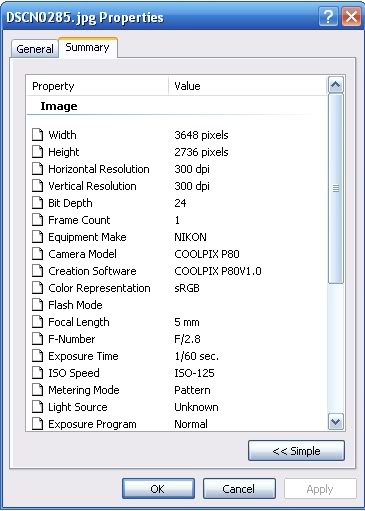365x511 pixels.
Task: Click the F/2.8 value
Action: click(x=187, y=339)
